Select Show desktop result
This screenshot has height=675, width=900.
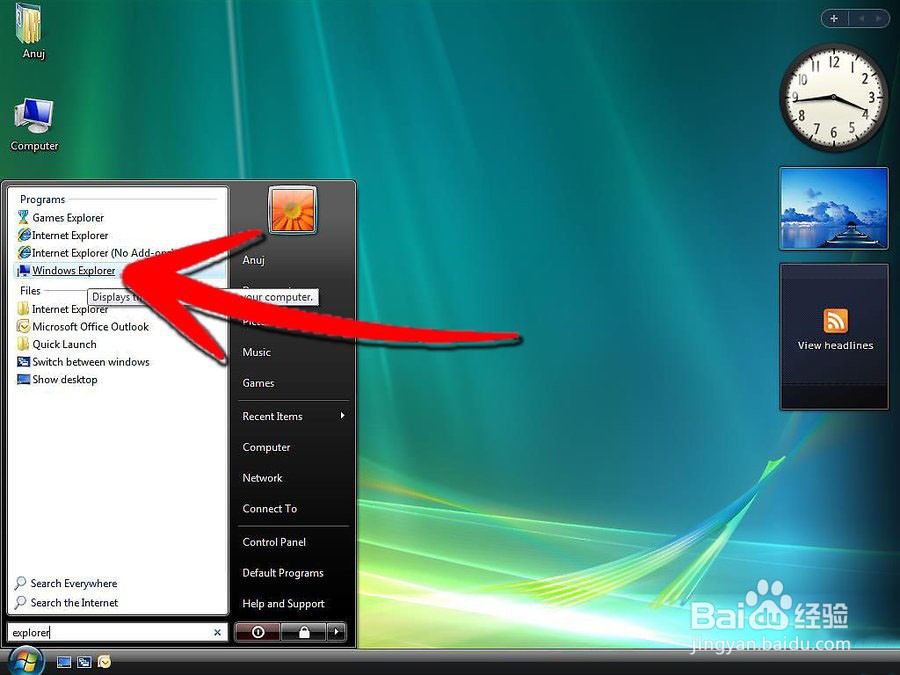[x=57, y=379]
